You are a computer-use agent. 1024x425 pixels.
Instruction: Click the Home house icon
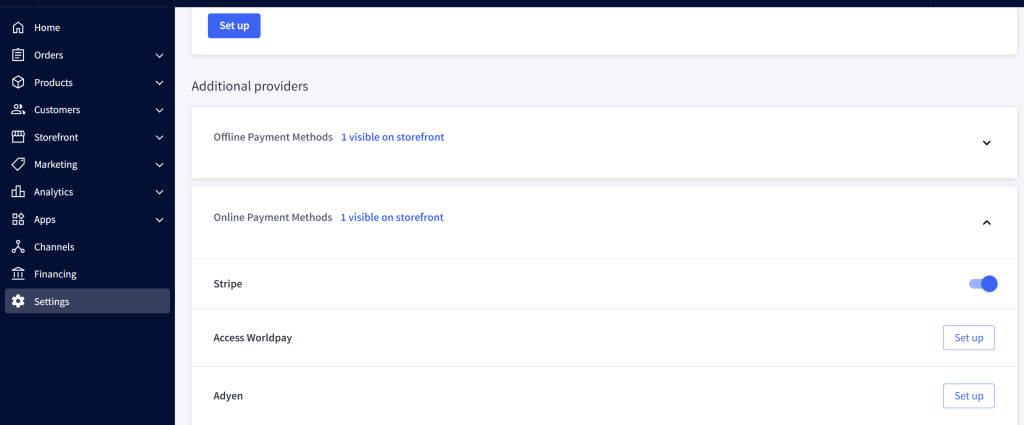tap(18, 28)
